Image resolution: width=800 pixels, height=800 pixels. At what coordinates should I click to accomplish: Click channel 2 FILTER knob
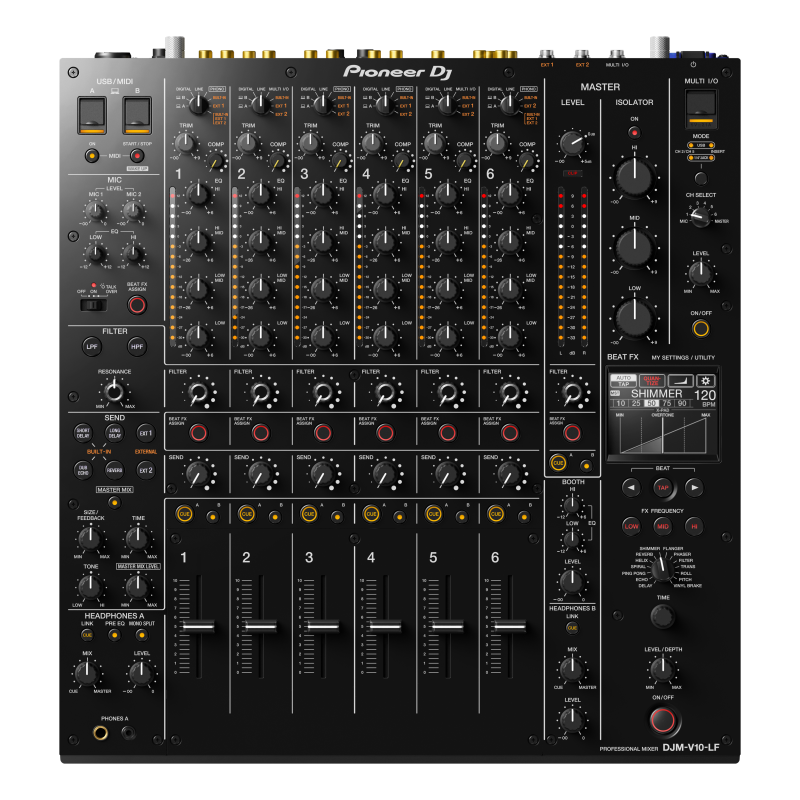[x=261, y=392]
